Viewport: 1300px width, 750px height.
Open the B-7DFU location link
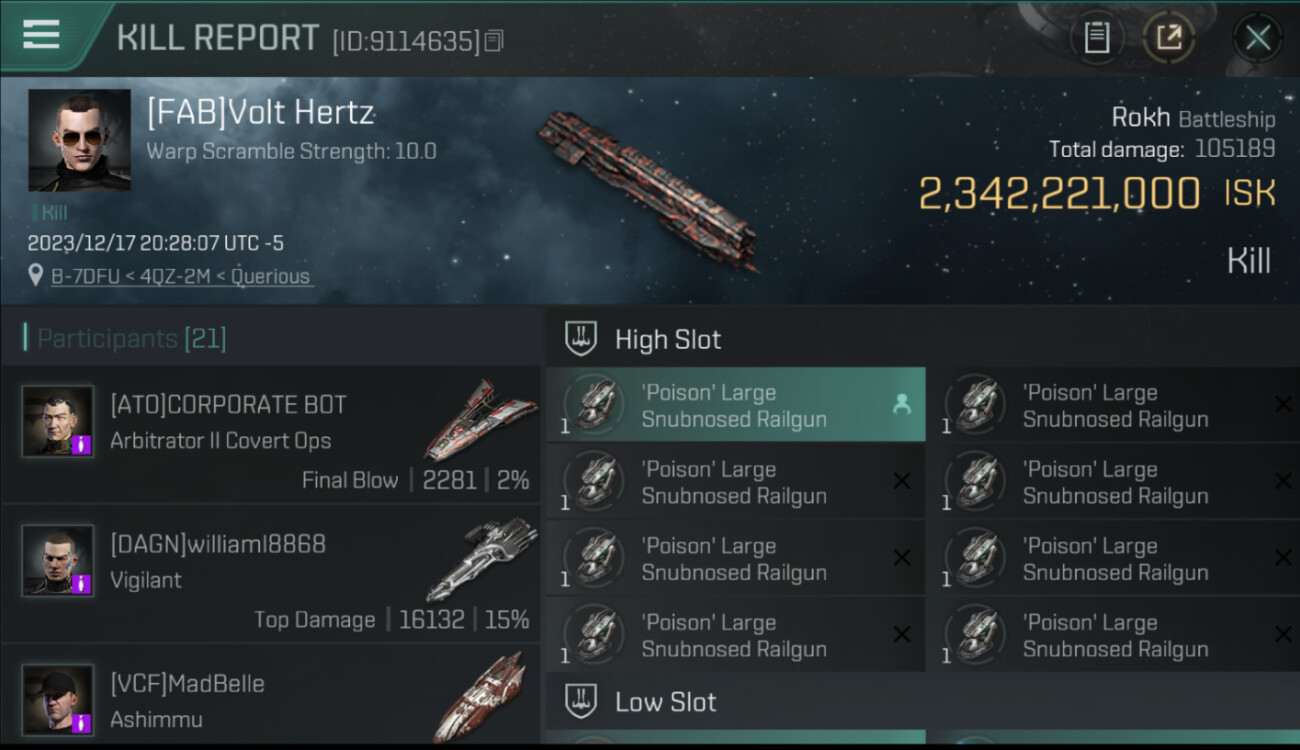click(x=181, y=276)
